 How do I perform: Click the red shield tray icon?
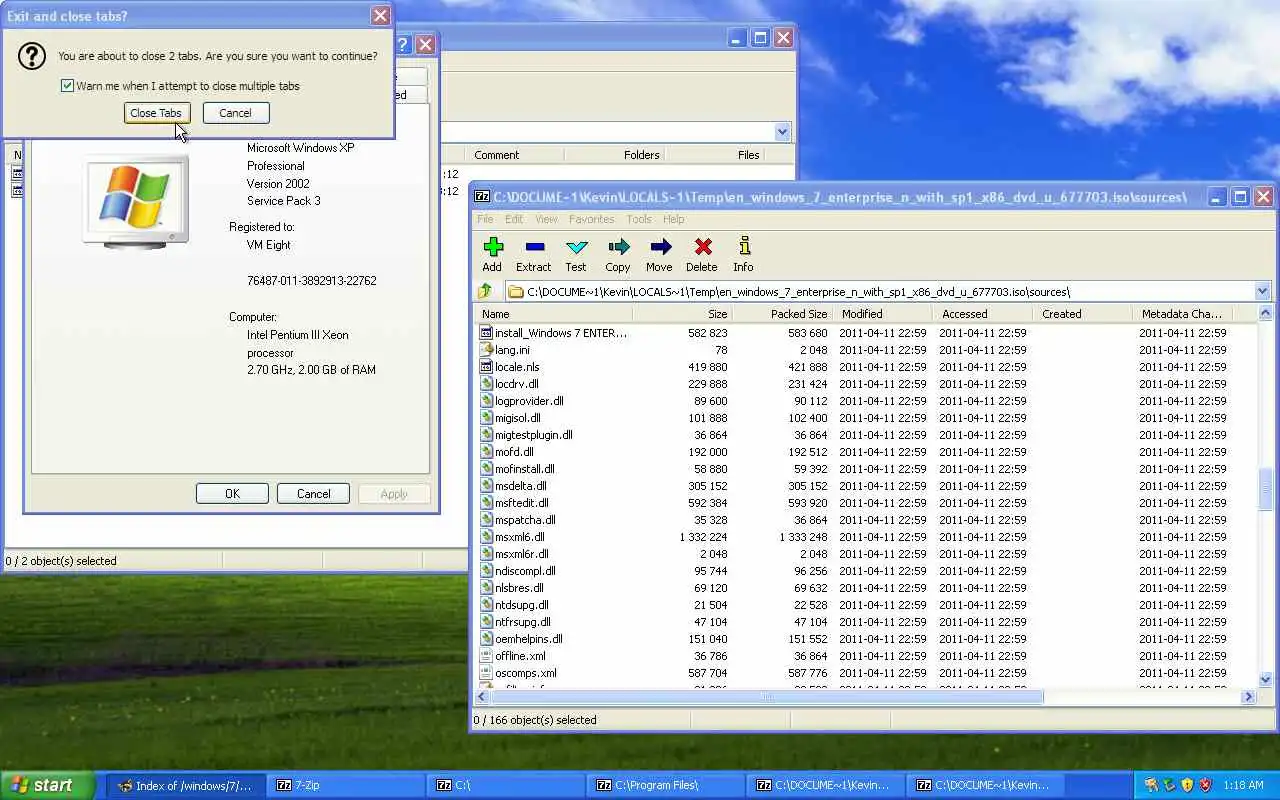point(1205,785)
